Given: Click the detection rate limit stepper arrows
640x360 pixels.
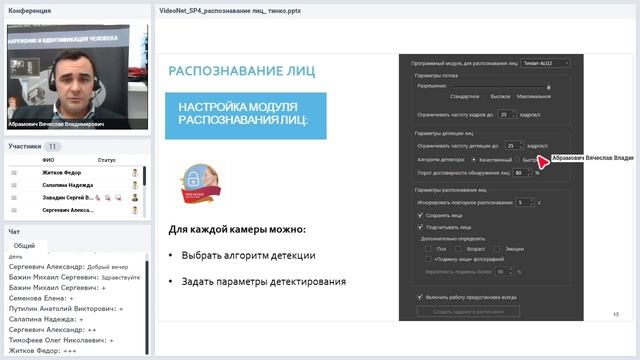Looking at the screenshot, I should pyautogui.click(x=521, y=146).
